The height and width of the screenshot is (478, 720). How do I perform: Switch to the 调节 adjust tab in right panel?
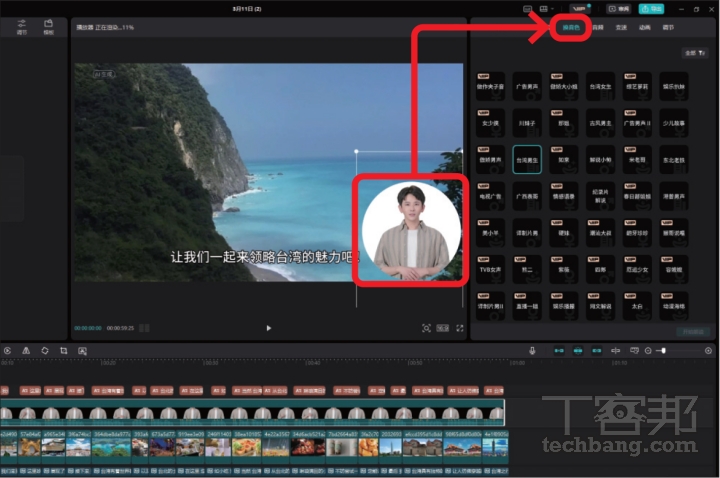(x=668, y=28)
